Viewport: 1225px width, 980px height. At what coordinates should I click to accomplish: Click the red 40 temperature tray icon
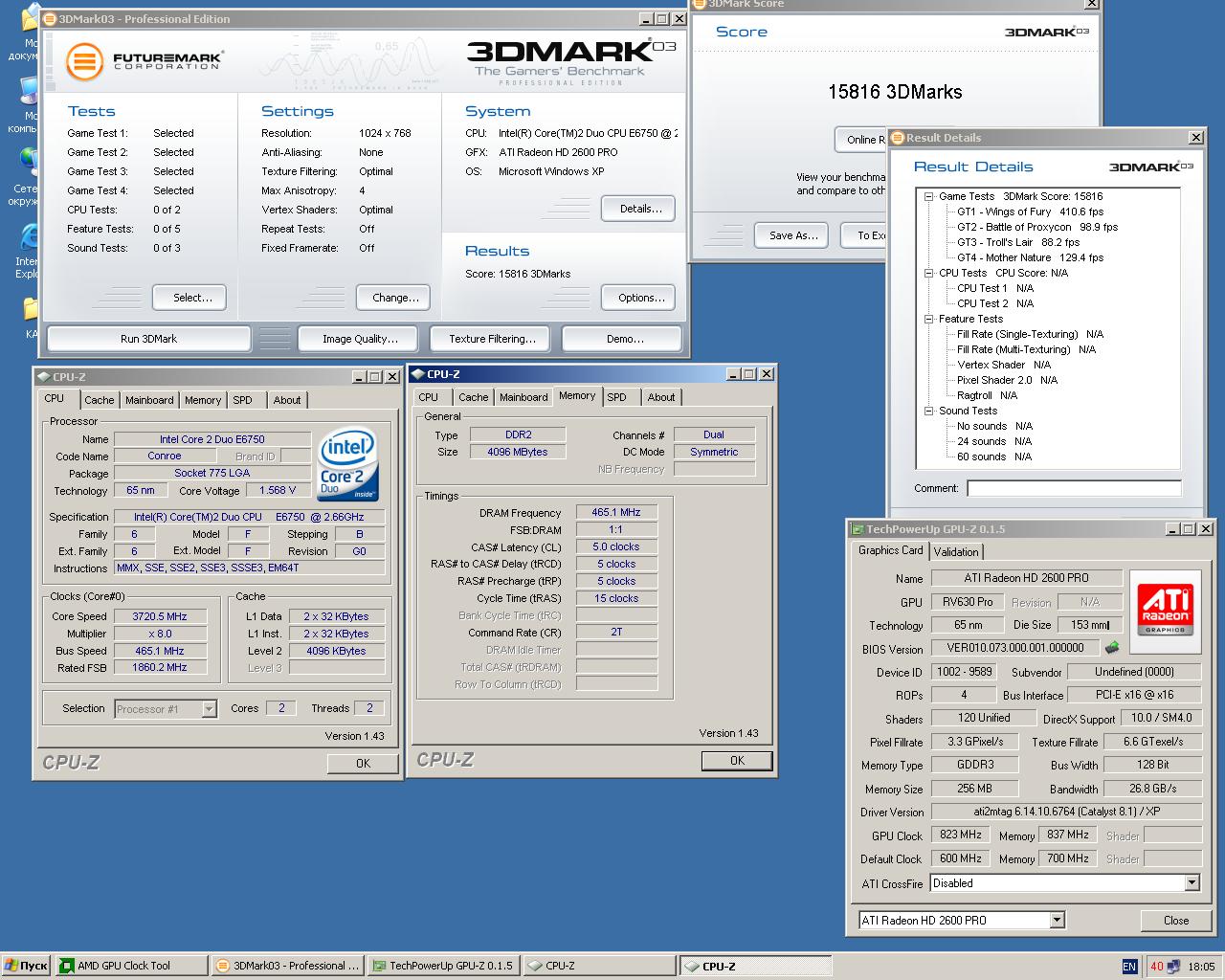click(1156, 967)
